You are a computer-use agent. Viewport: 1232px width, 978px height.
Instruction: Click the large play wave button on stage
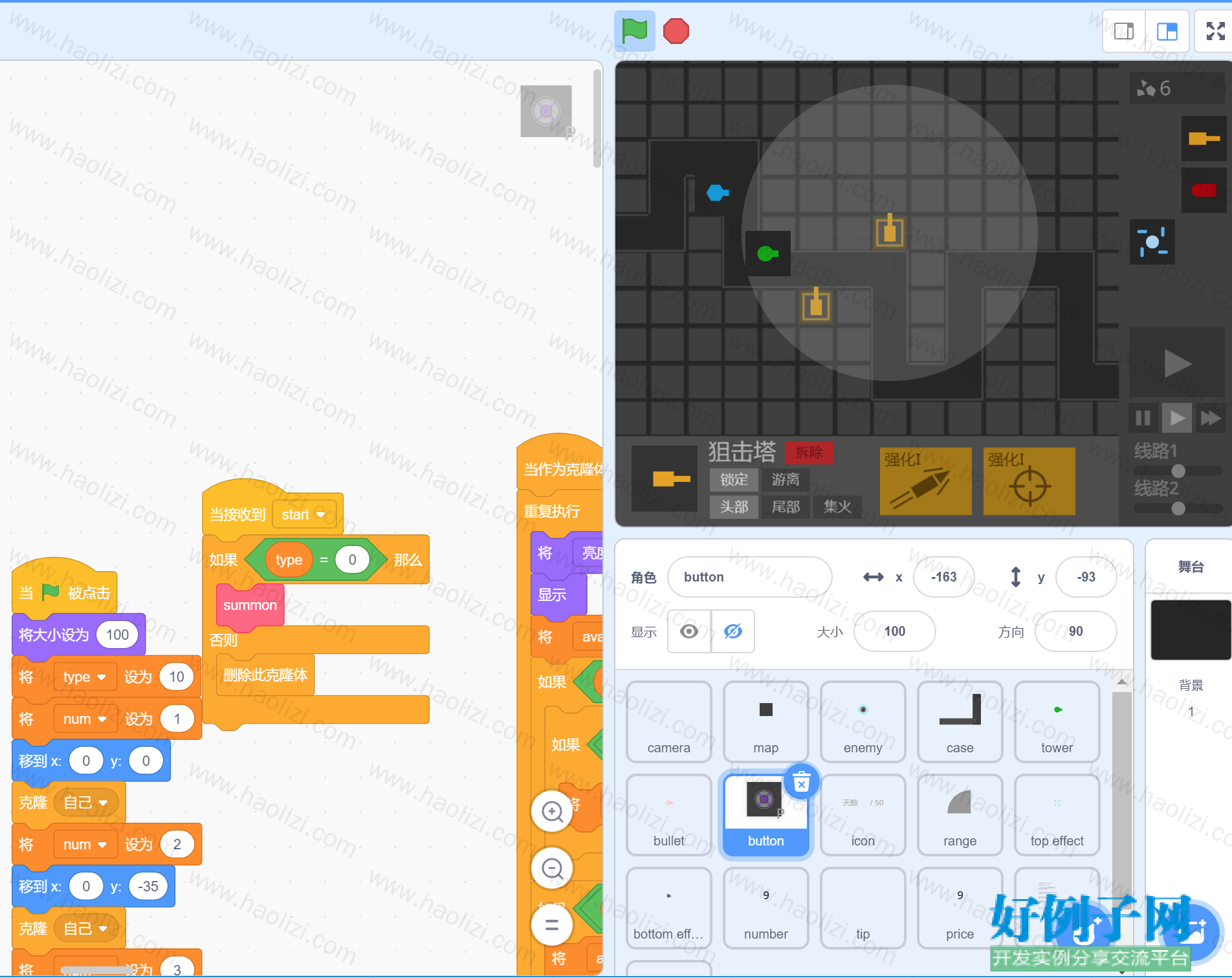pyautogui.click(x=1177, y=363)
